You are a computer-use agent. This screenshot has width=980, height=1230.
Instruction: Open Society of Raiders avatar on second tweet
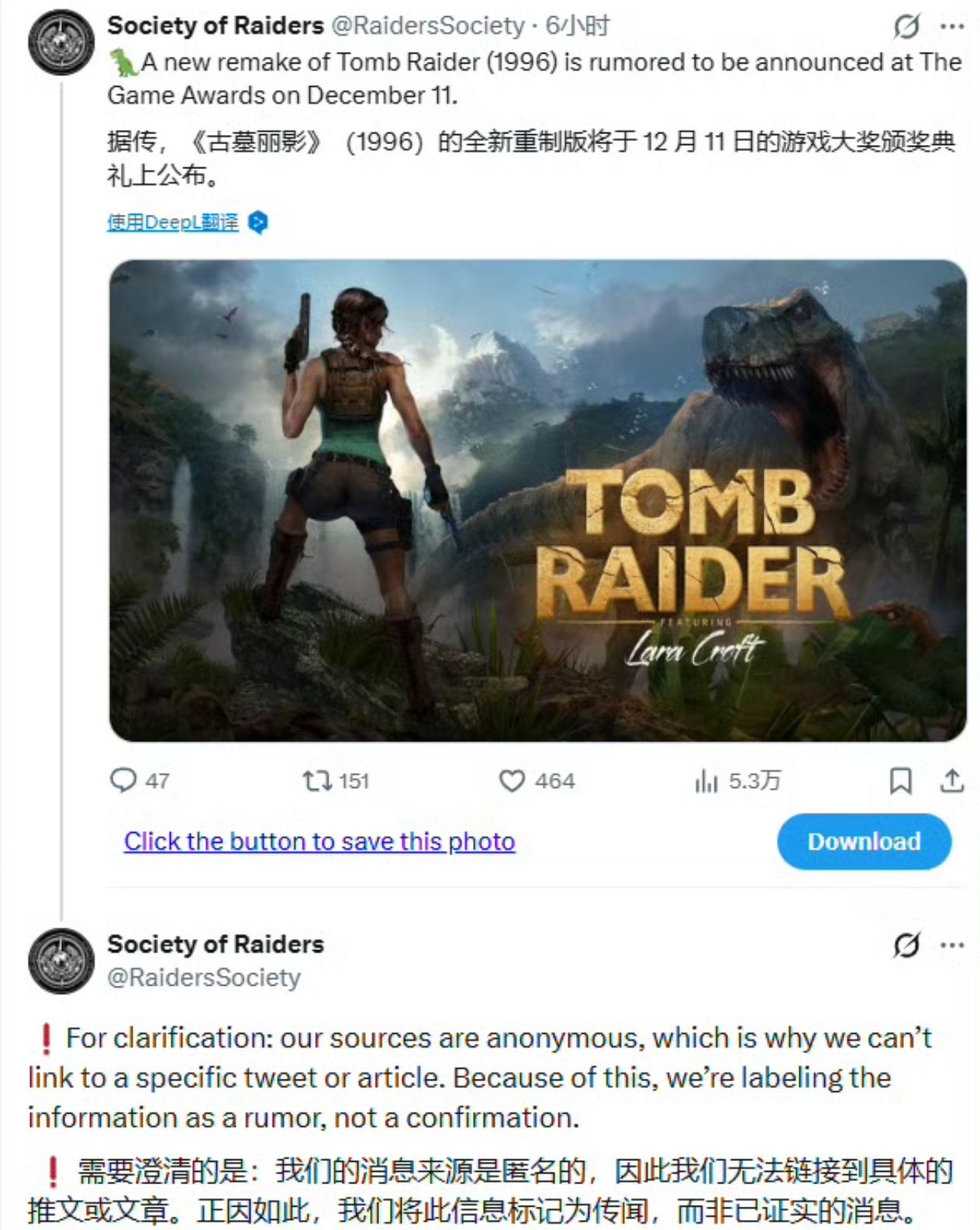pyautogui.click(x=60, y=961)
